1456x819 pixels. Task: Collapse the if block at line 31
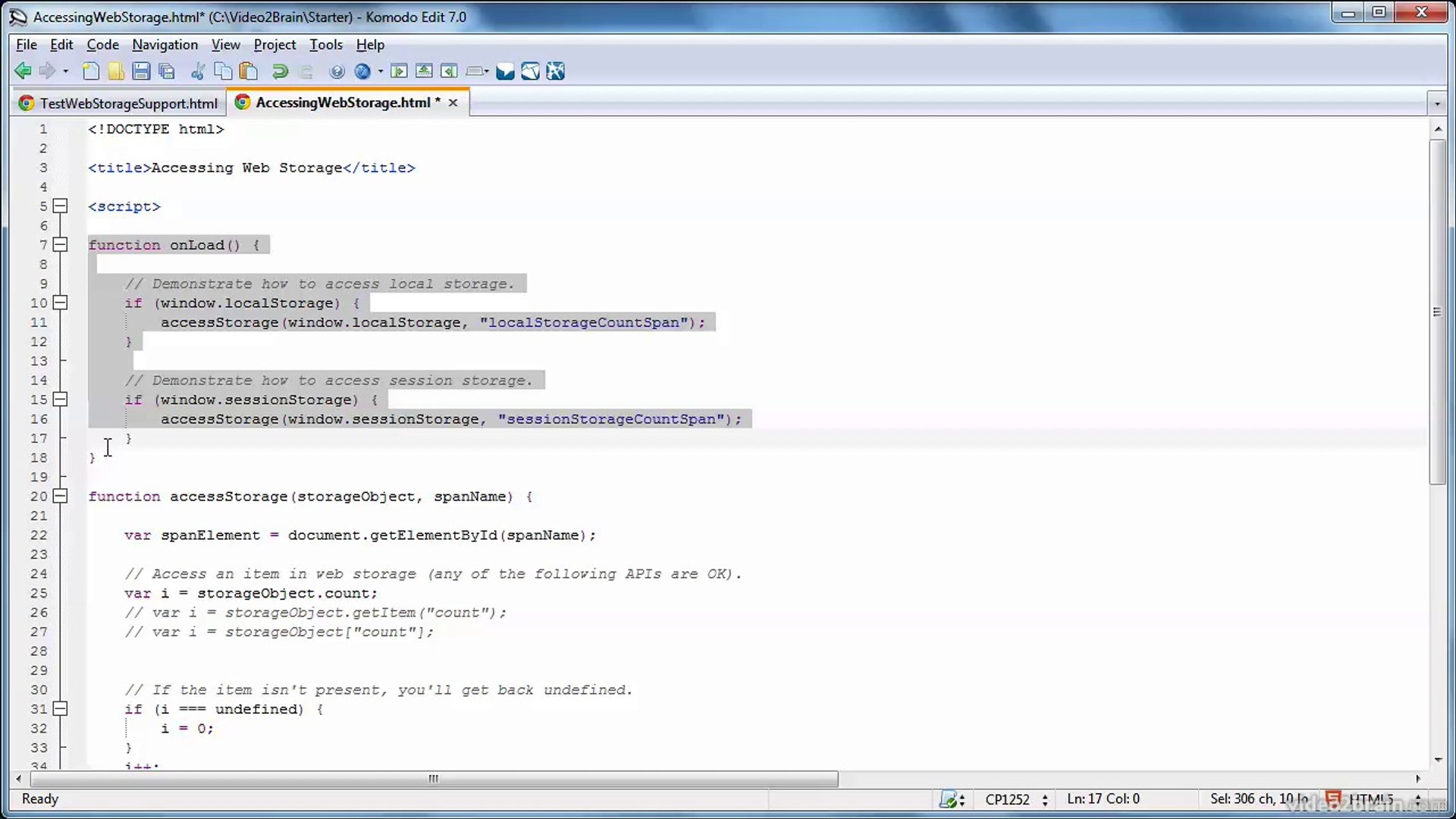click(61, 708)
